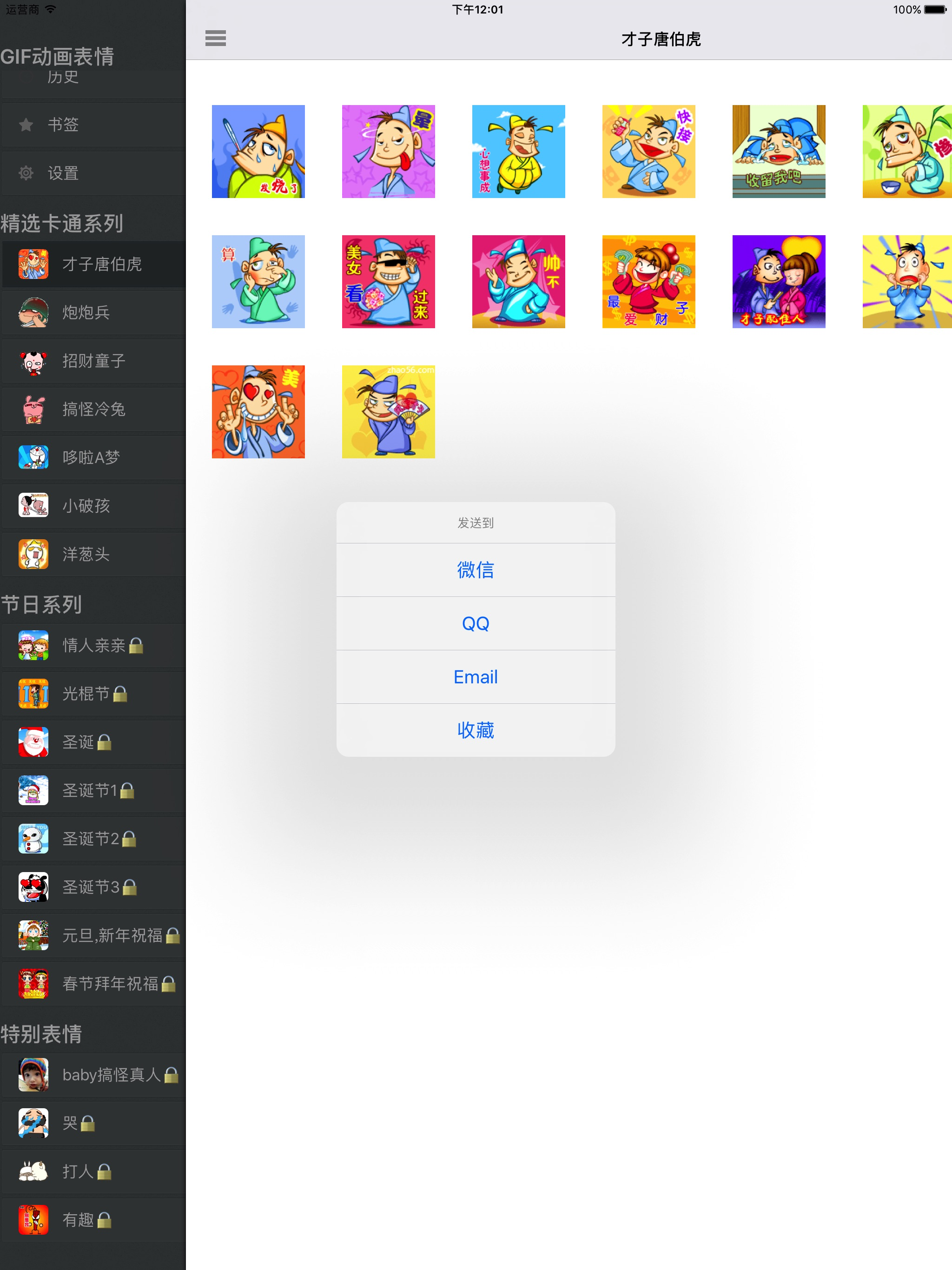
Task: Select the 炮炮兵 series icon
Action: (33, 312)
